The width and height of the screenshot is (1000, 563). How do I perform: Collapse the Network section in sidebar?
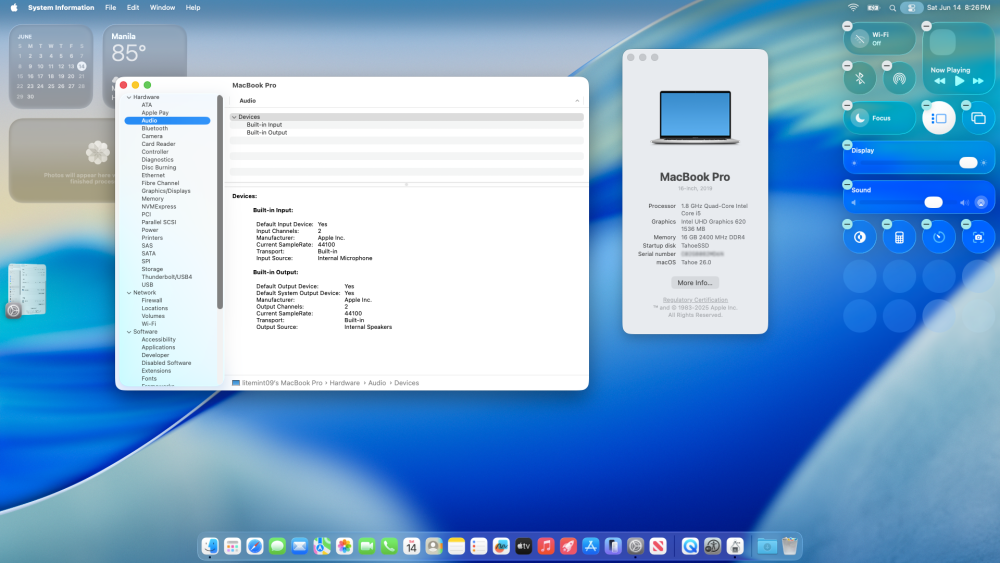pos(129,293)
